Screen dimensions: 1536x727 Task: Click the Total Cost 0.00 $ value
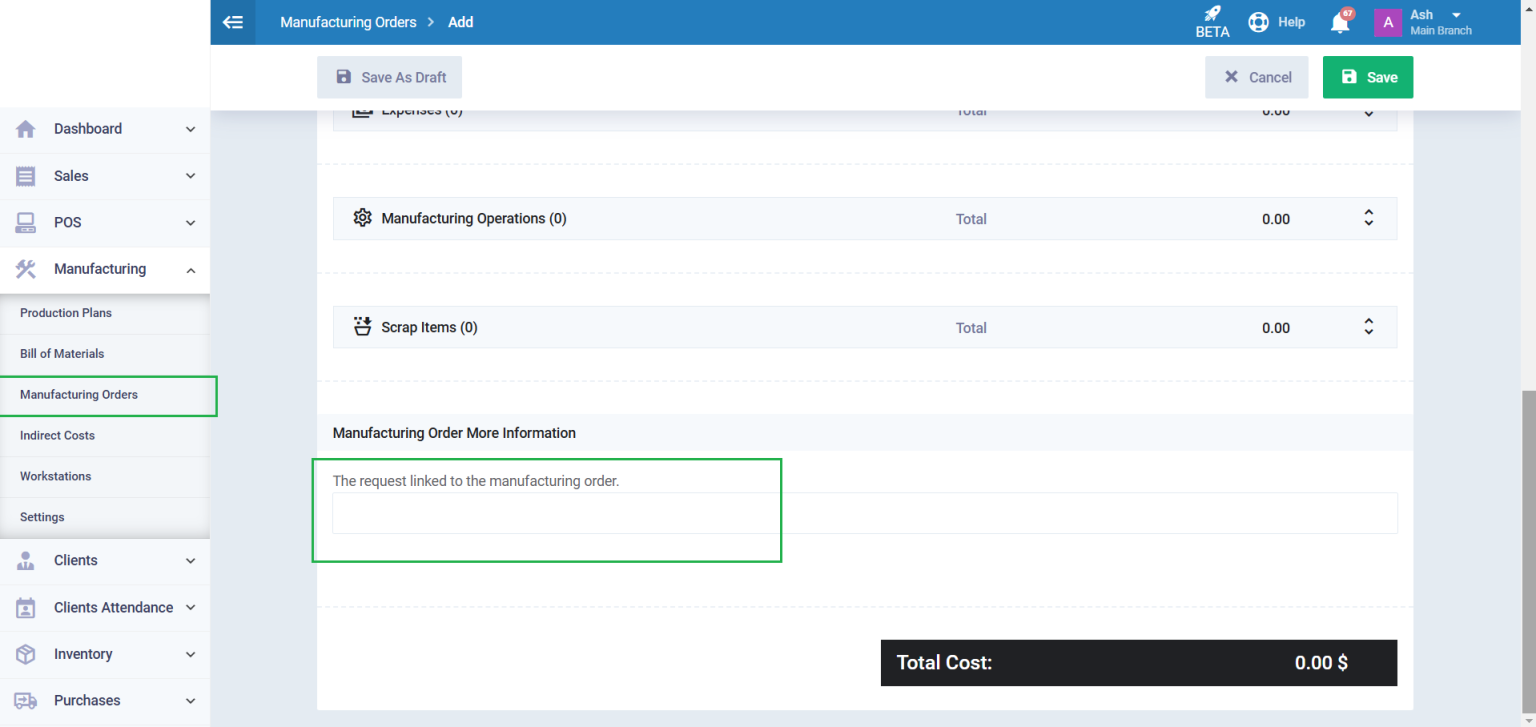[x=1321, y=663]
